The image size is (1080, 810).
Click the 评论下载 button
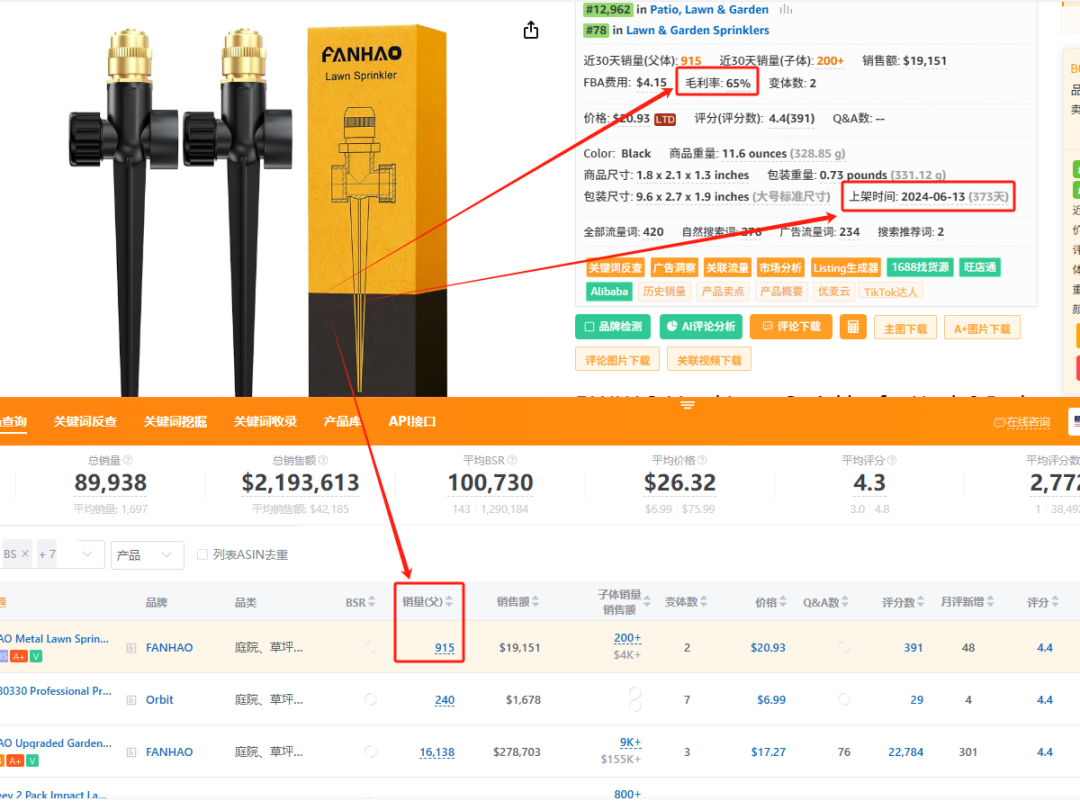tap(791, 326)
